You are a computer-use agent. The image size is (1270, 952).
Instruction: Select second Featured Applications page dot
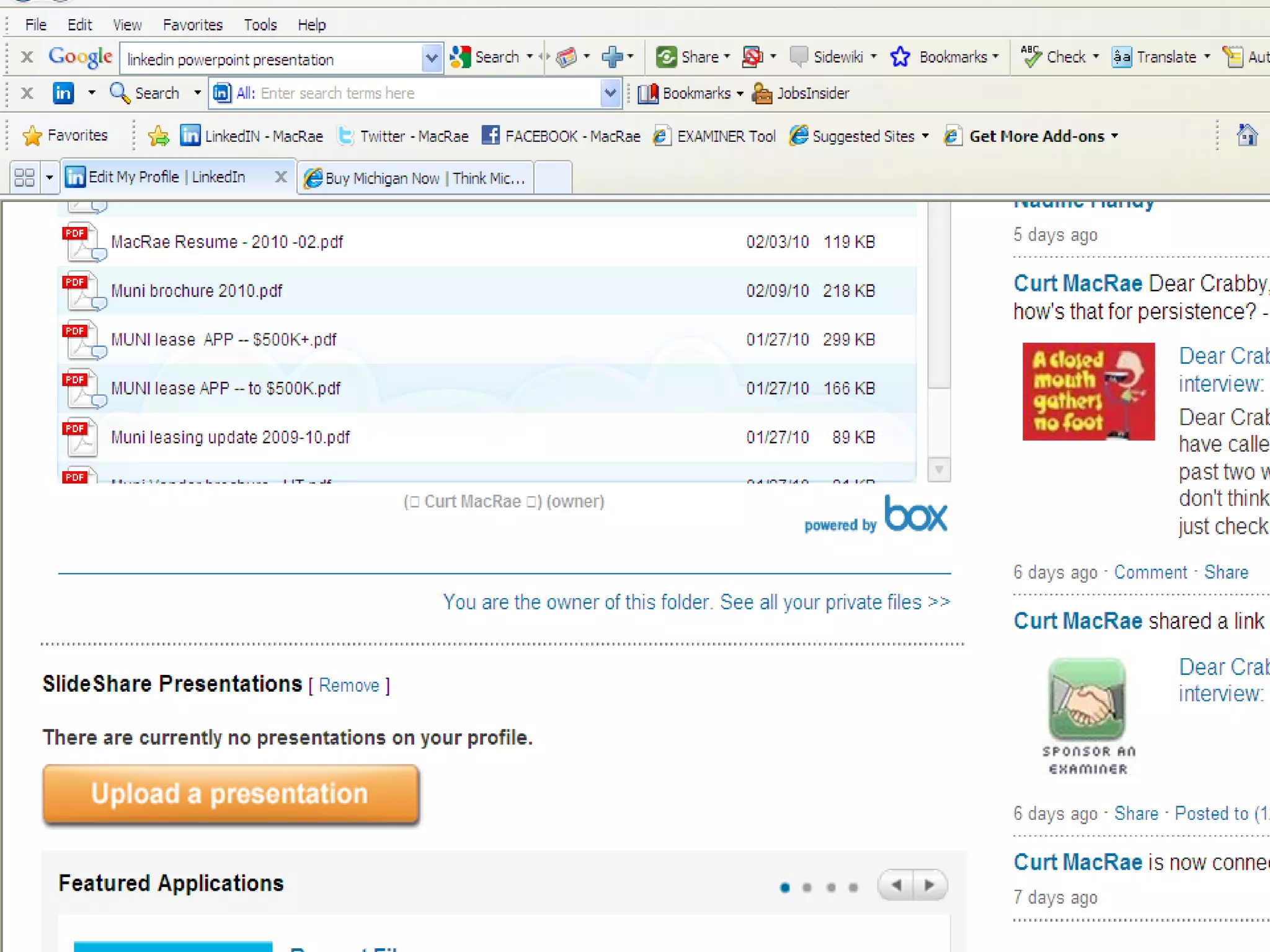[807, 888]
